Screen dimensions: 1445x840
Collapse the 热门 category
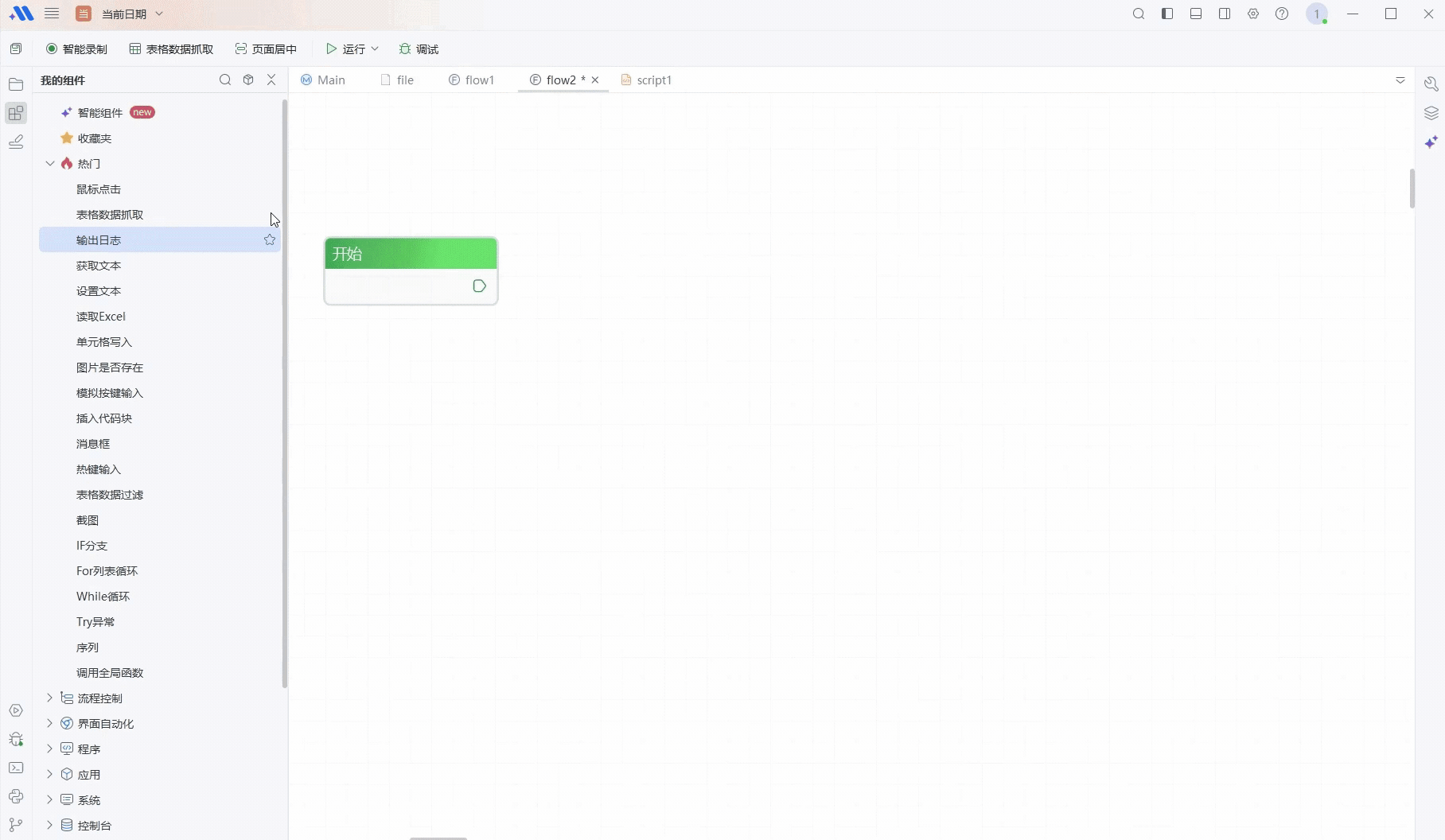click(x=49, y=164)
